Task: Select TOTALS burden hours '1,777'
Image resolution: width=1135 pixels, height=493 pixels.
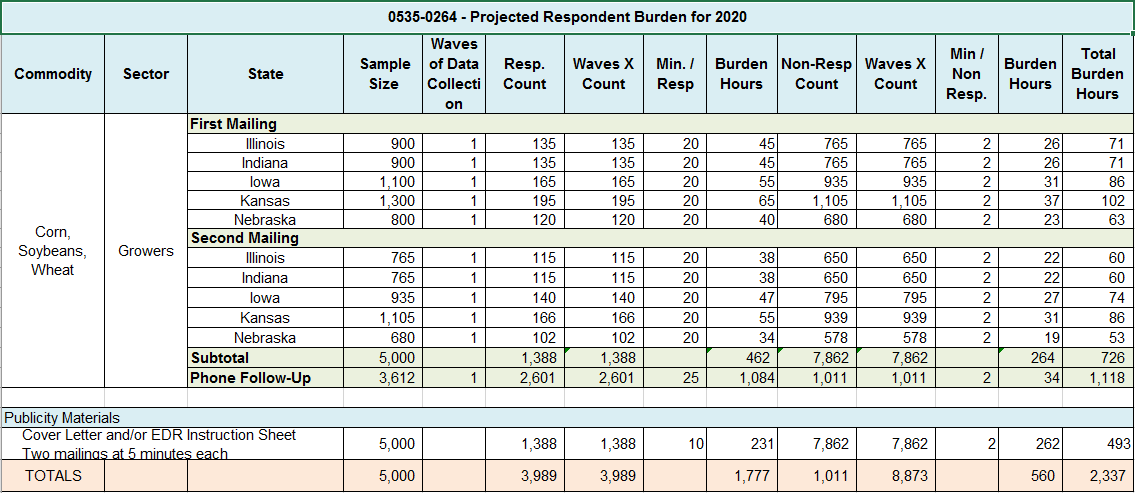Action: [742, 476]
